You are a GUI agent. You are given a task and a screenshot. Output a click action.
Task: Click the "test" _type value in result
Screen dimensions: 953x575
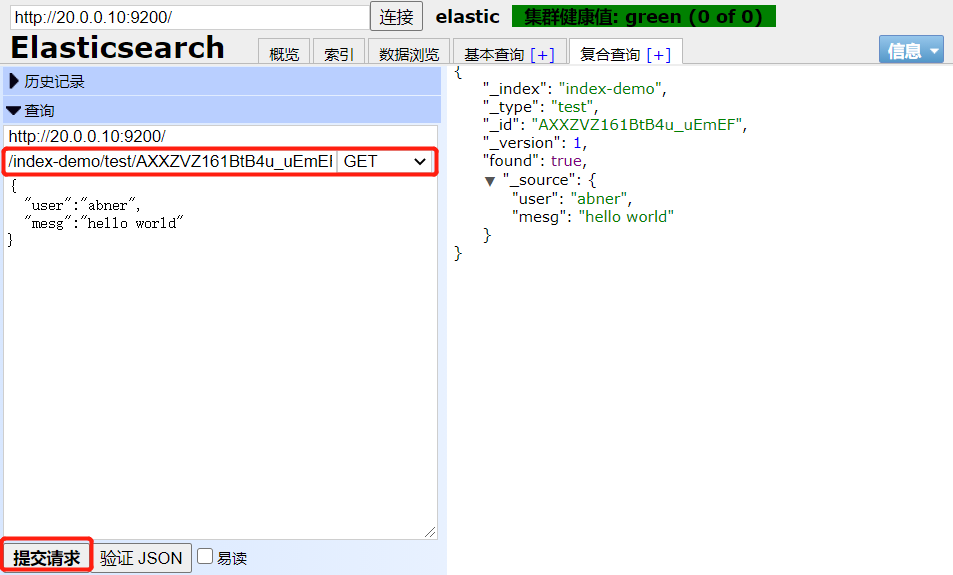pyautogui.click(x=572, y=107)
